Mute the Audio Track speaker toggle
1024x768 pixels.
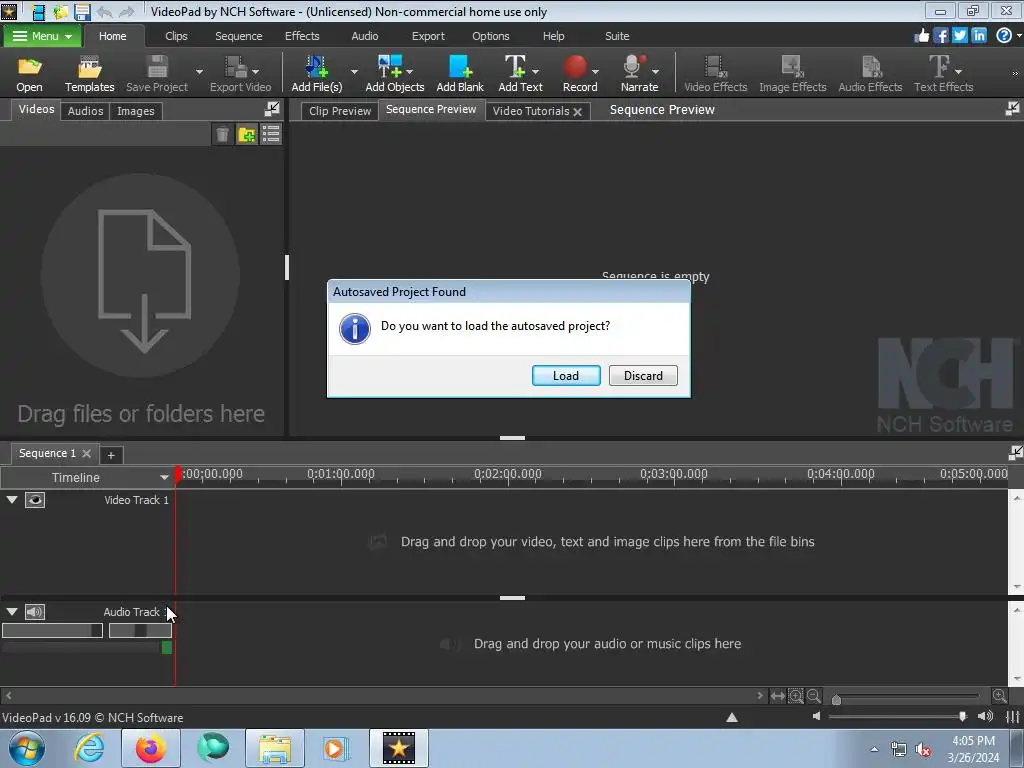pos(35,612)
